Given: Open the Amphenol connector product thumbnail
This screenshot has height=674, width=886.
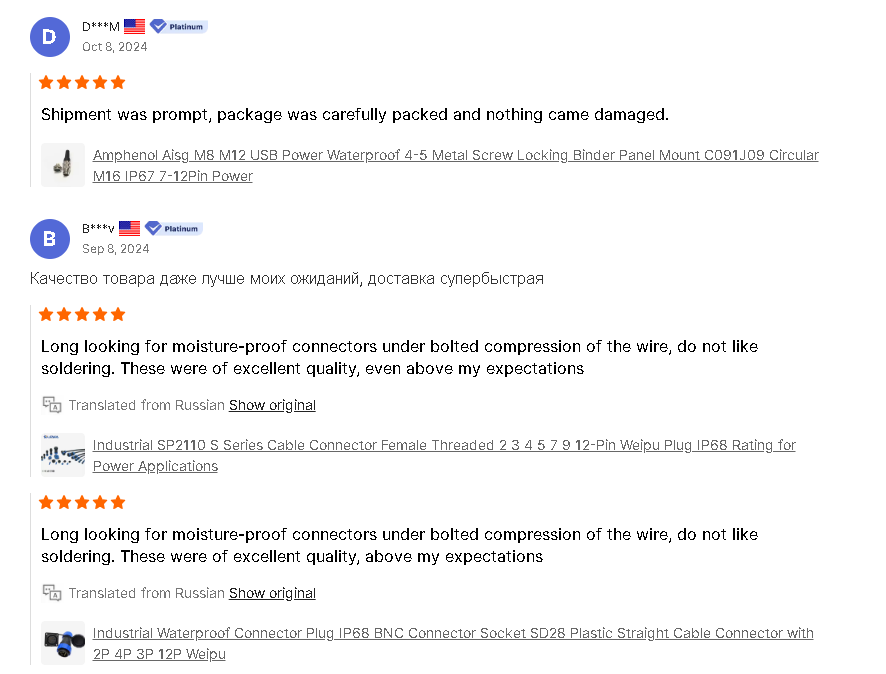Looking at the screenshot, I should point(63,165).
